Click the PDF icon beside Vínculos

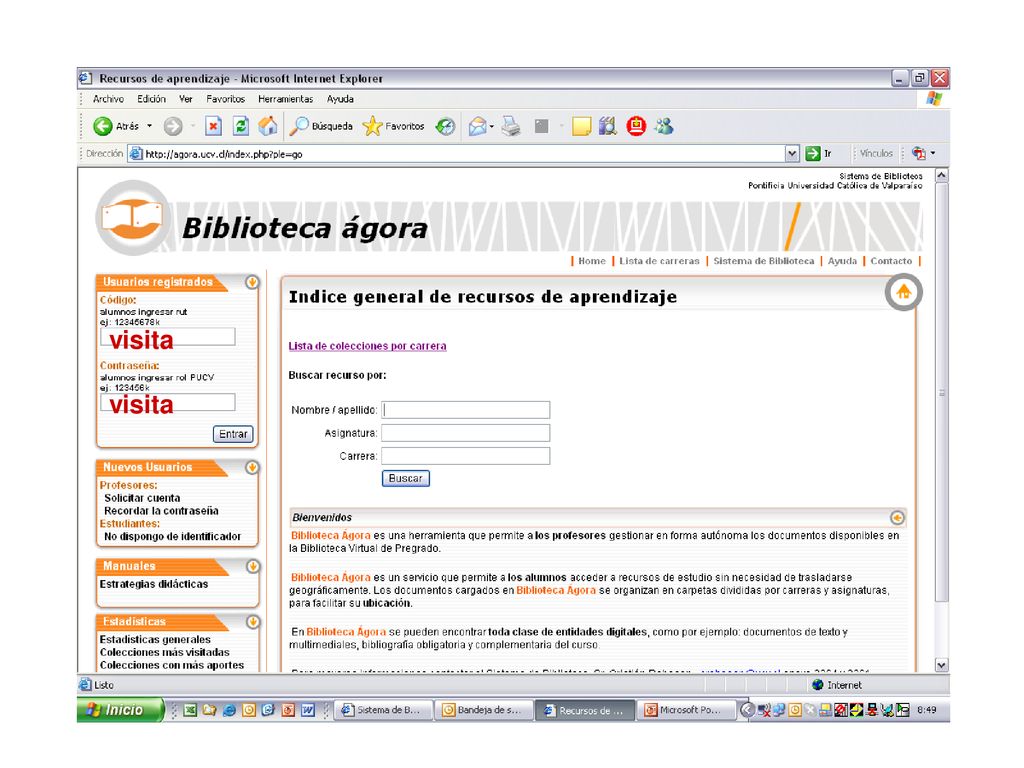919,153
